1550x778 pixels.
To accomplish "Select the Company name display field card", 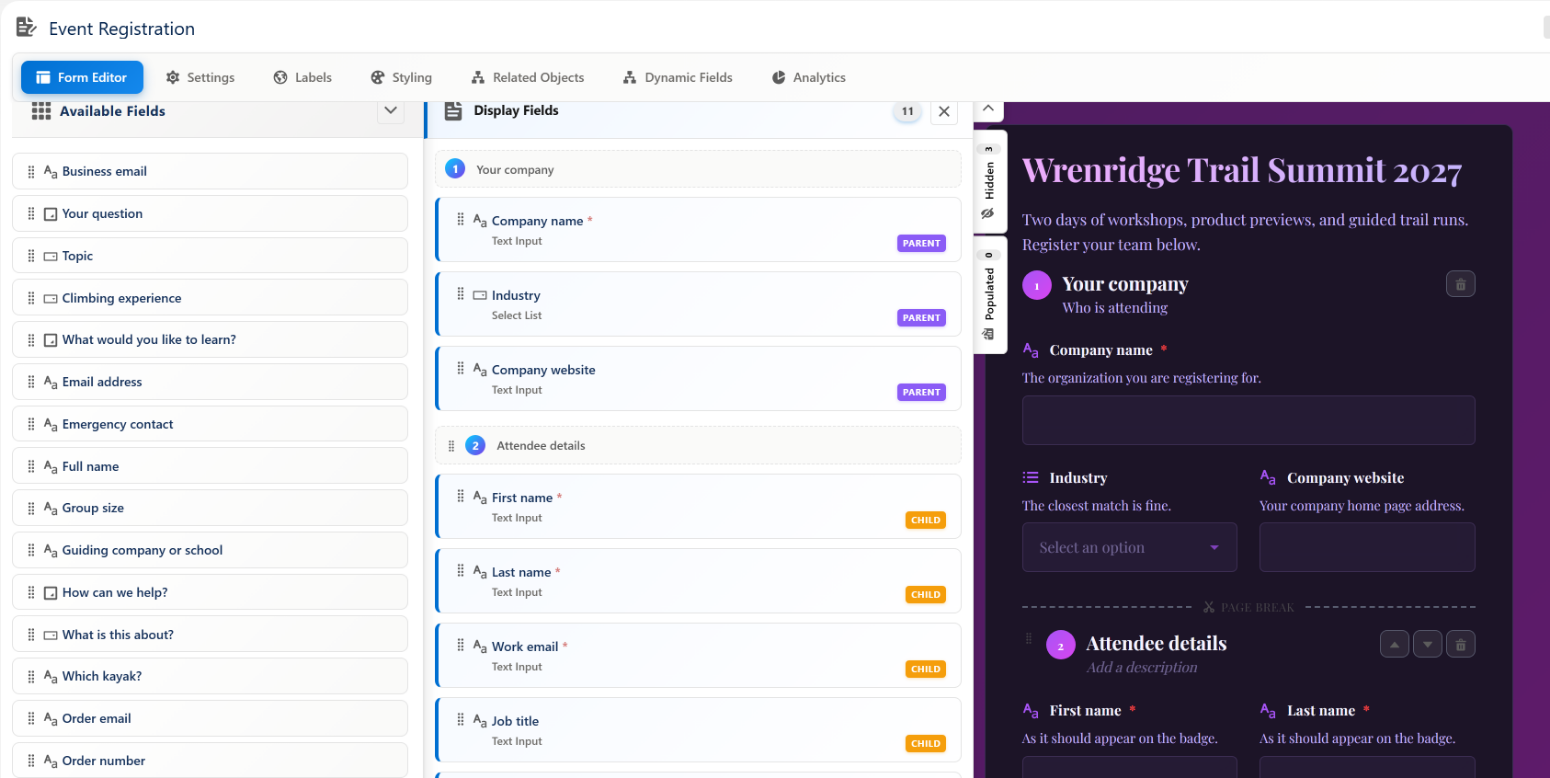I will (x=698, y=229).
